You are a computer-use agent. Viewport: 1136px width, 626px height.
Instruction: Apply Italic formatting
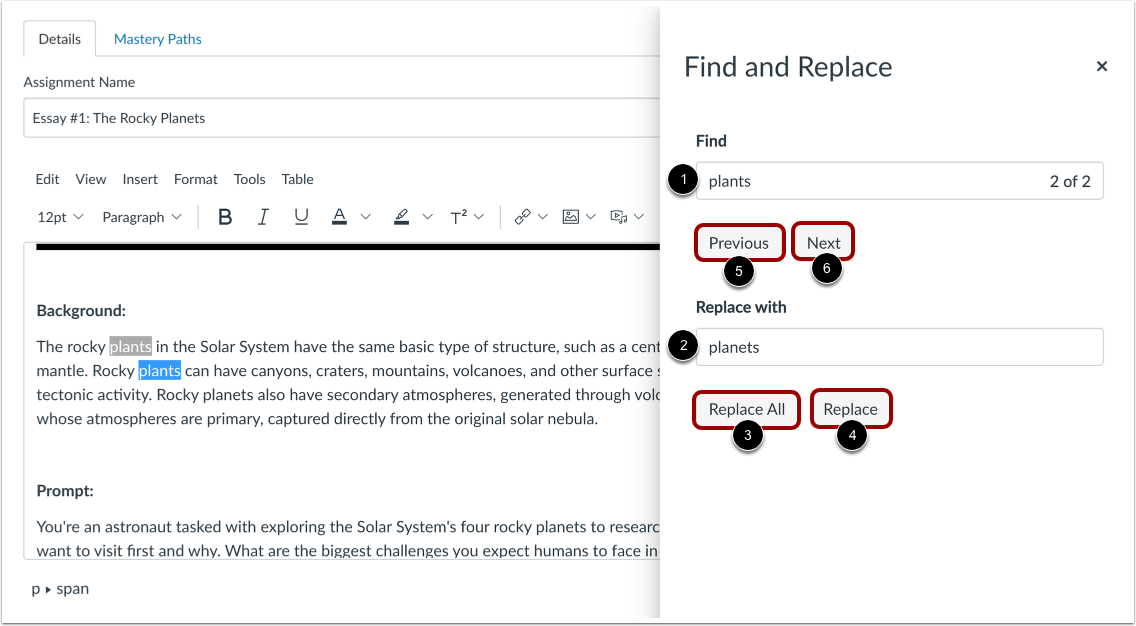(x=264, y=217)
